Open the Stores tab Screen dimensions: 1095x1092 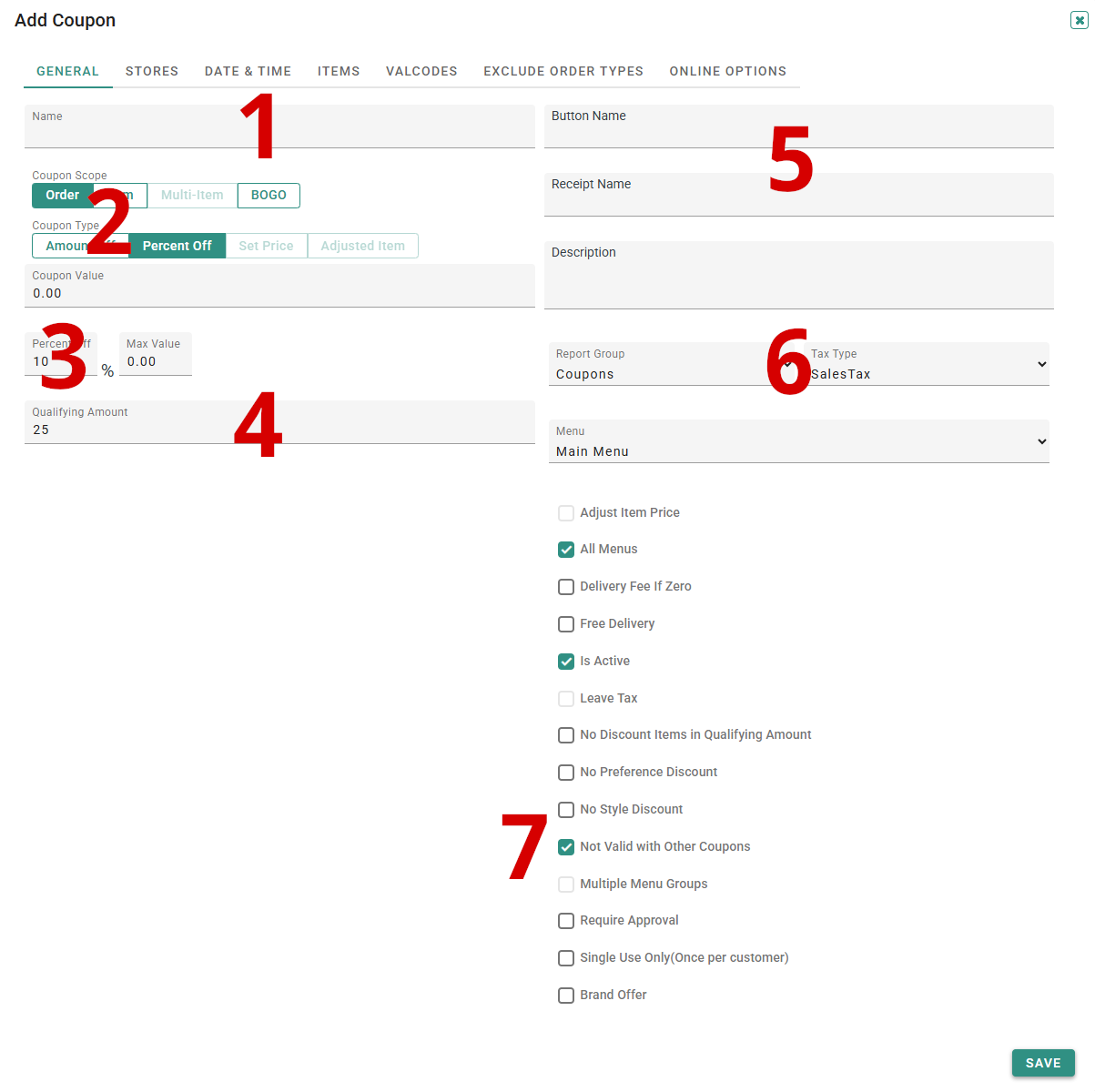pyautogui.click(x=152, y=71)
